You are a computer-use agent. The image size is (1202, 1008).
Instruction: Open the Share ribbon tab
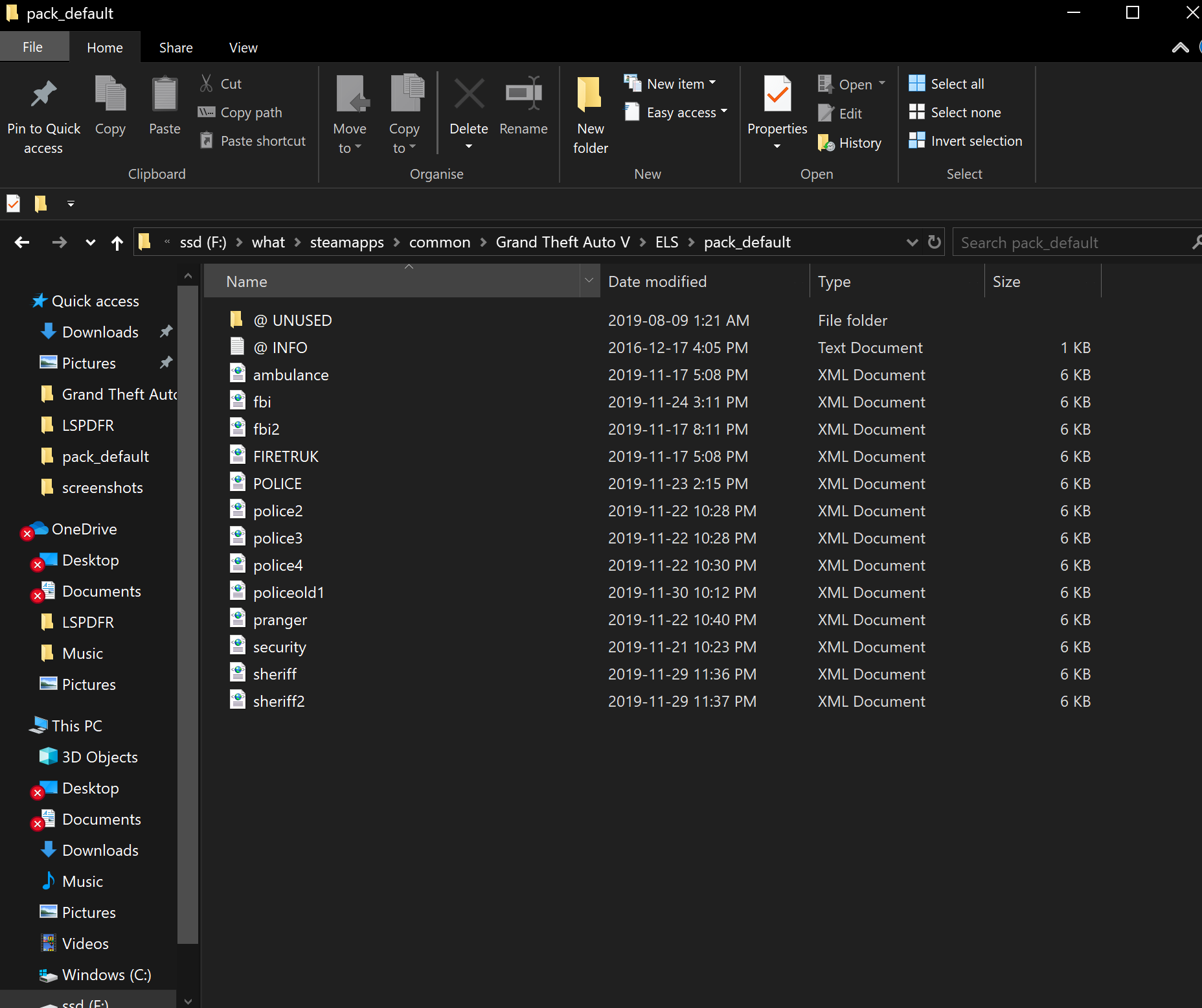point(176,47)
